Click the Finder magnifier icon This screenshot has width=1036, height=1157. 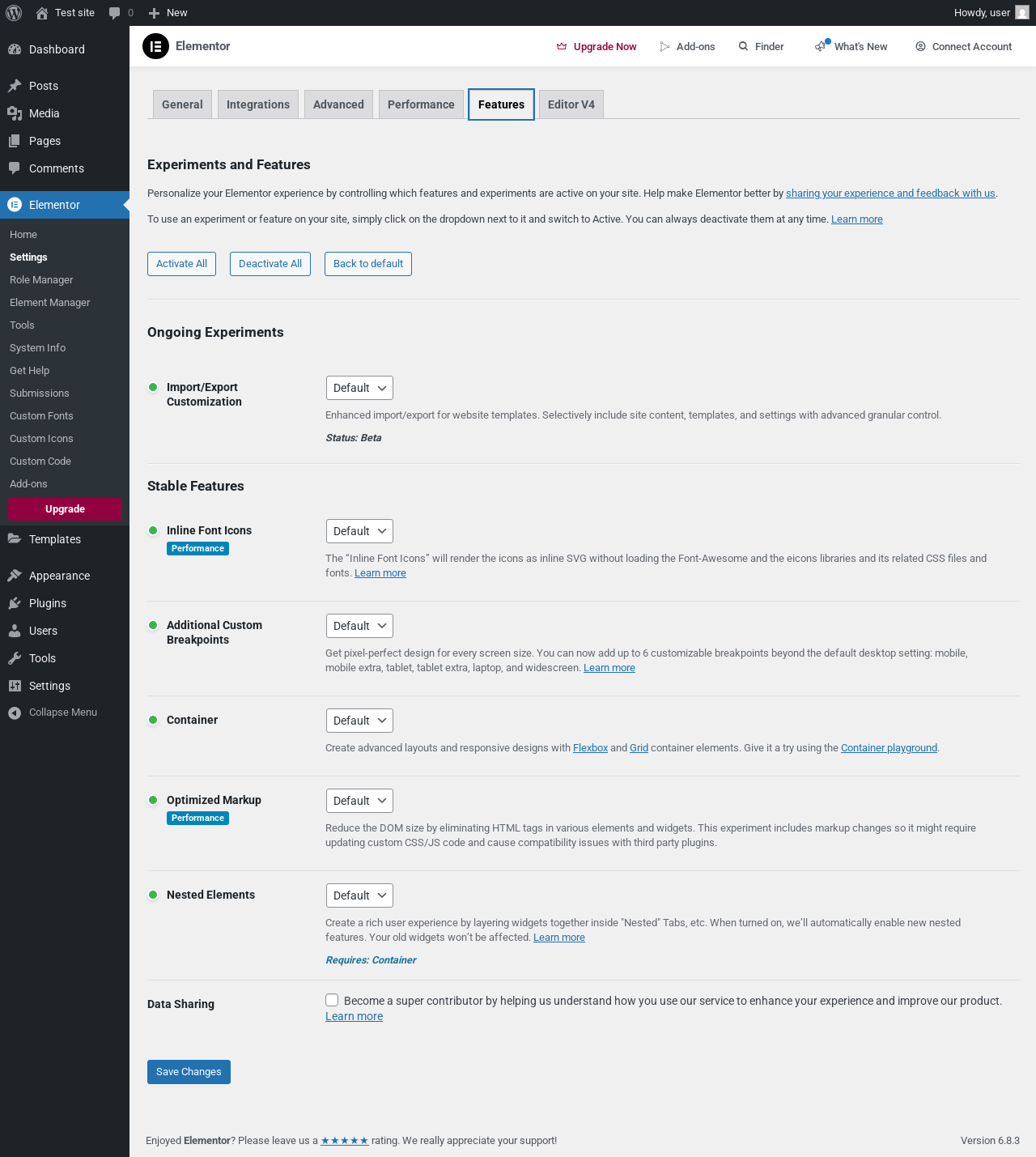click(x=743, y=47)
